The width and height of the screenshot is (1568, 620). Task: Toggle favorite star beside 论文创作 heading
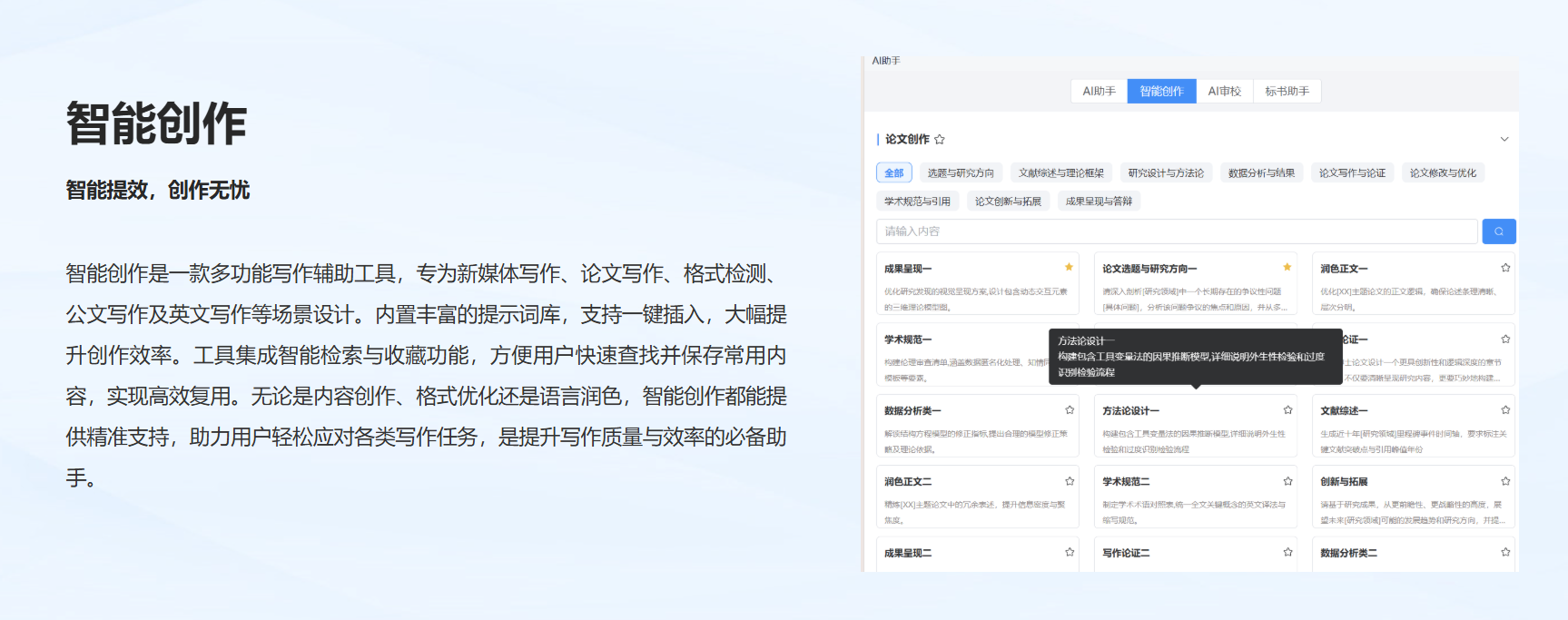click(940, 140)
